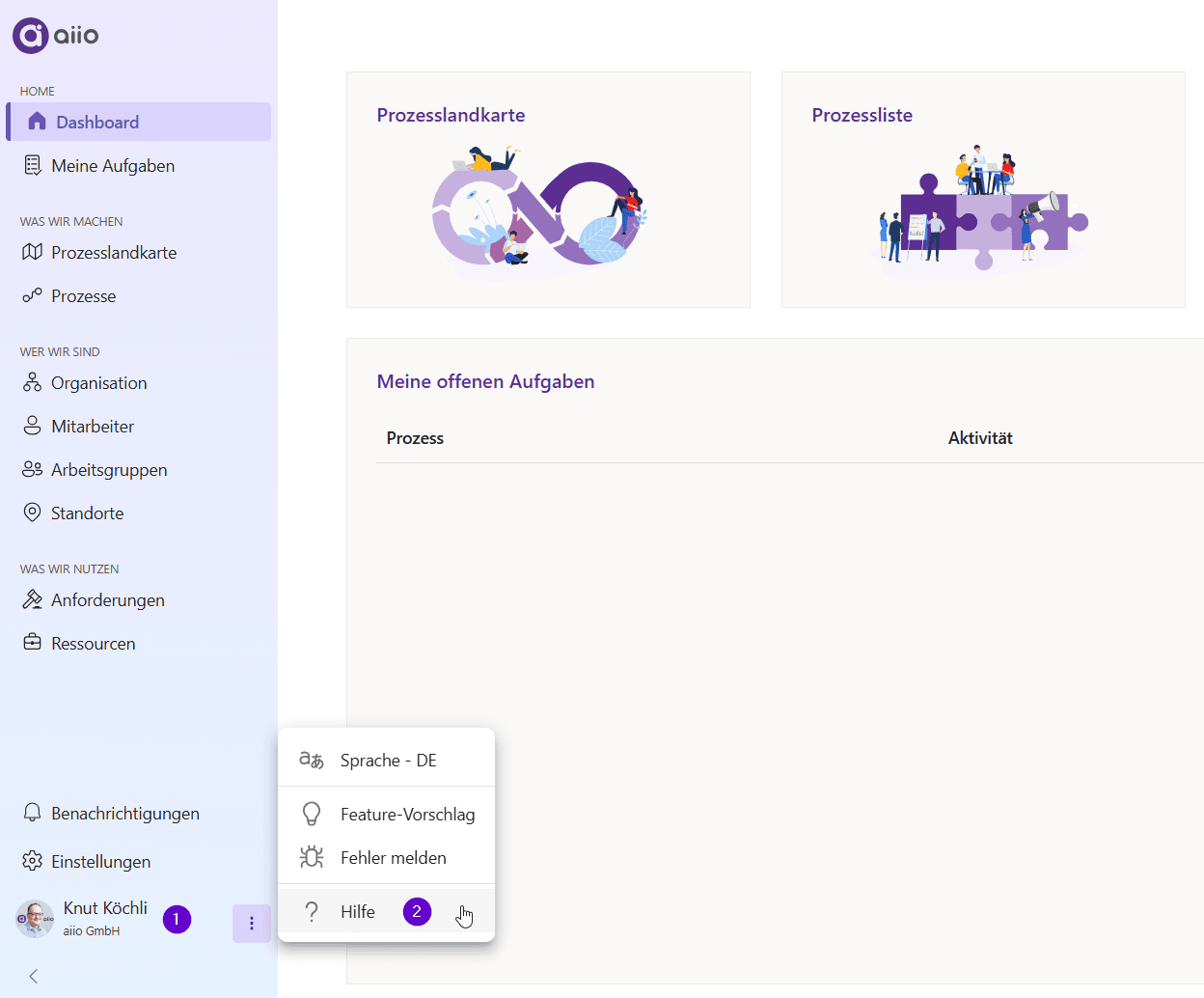Click the Ressourcen briefcase icon
1204x998 pixels.
pos(32,643)
